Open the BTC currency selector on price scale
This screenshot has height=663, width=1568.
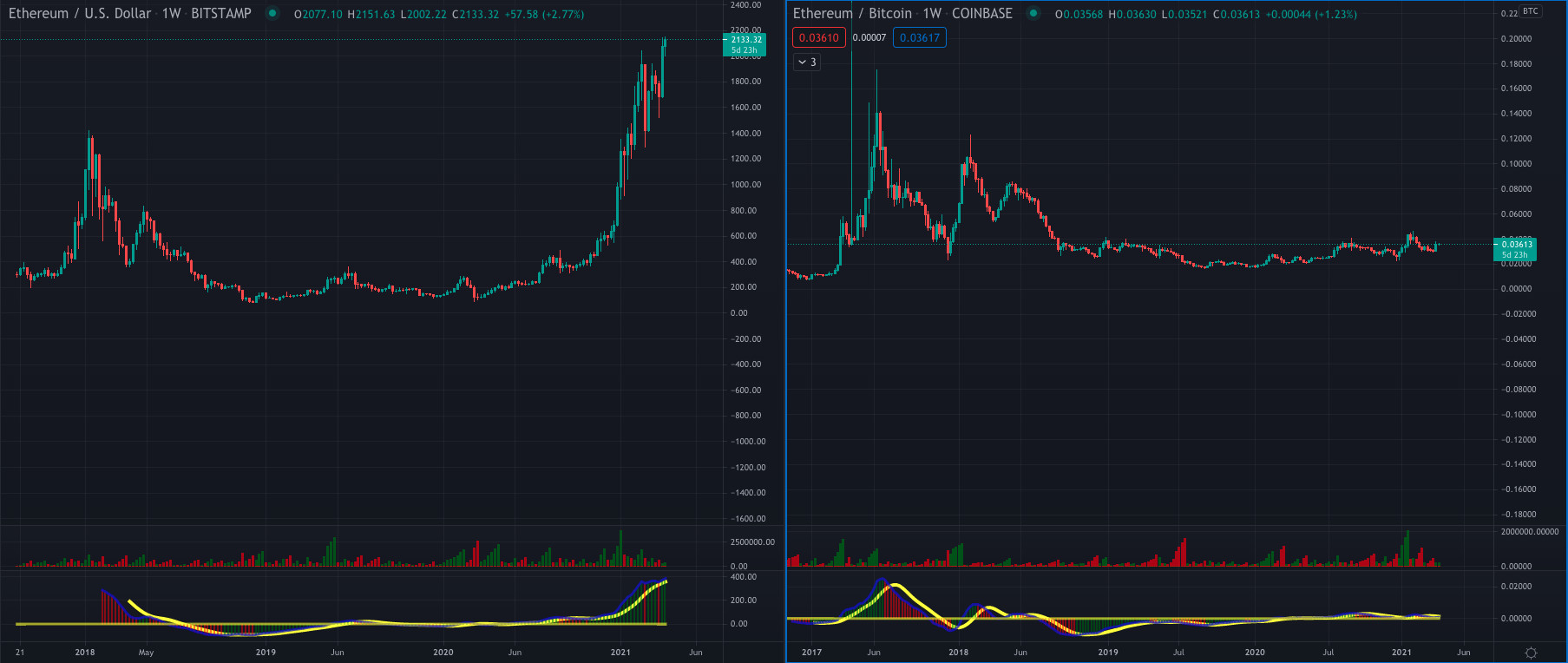[x=1531, y=11]
